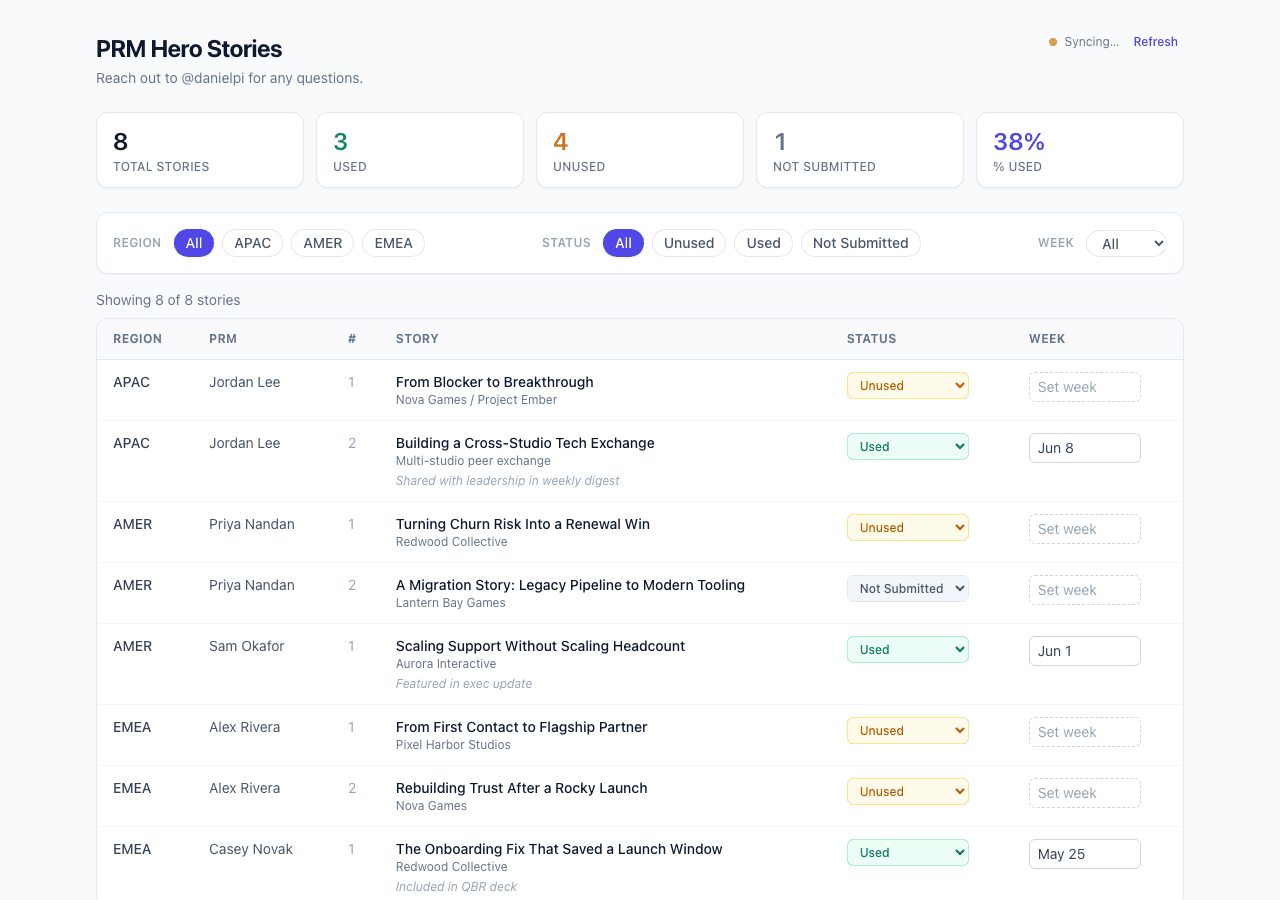1280x900 pixels.
Task: Click the Total Stories card
Action: (200, 150)
